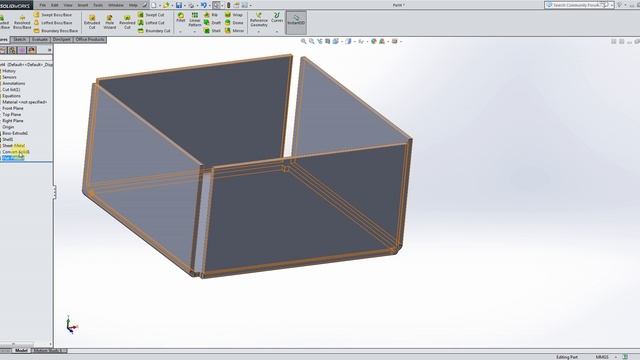Select the Draft tool
The image size is (640, 360).
(x=212, y=23)
